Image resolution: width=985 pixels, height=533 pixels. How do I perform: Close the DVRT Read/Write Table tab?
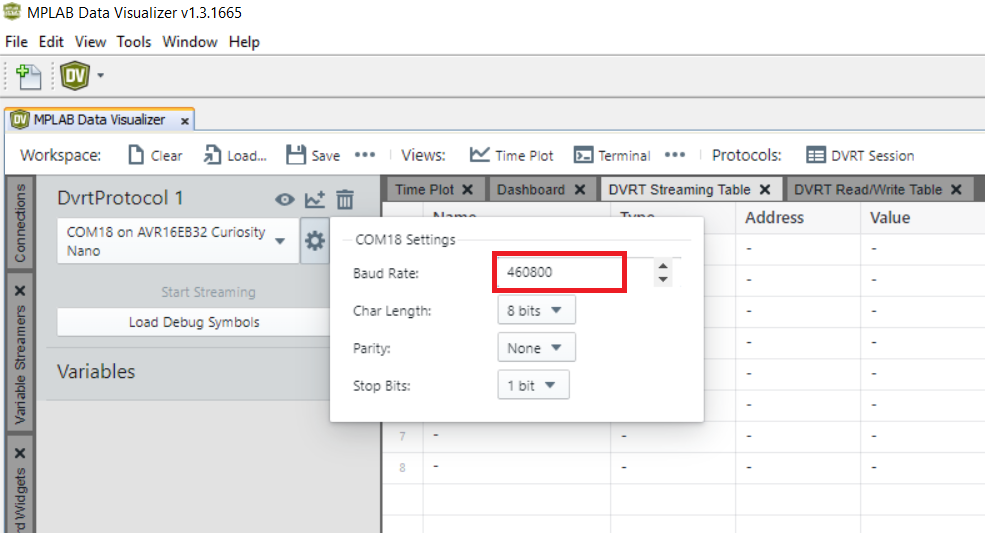point(956,190)
